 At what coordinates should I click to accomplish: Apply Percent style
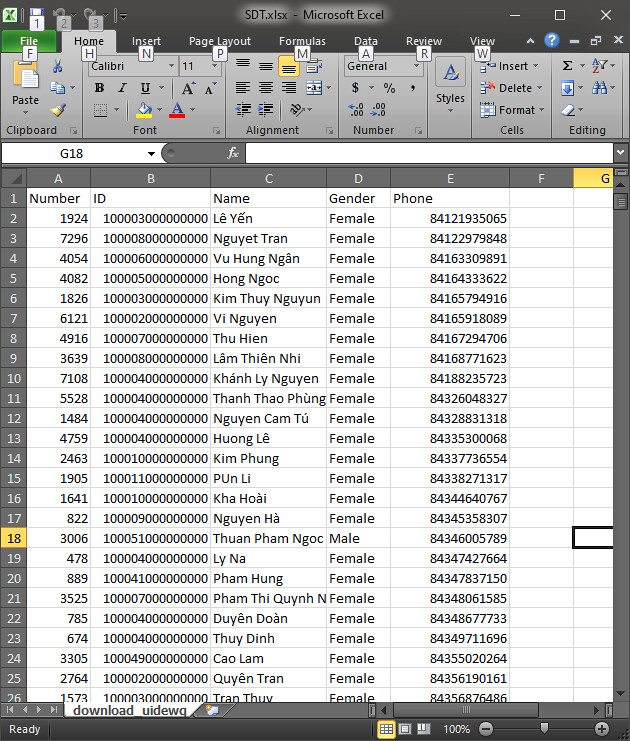tap(389, 88)
